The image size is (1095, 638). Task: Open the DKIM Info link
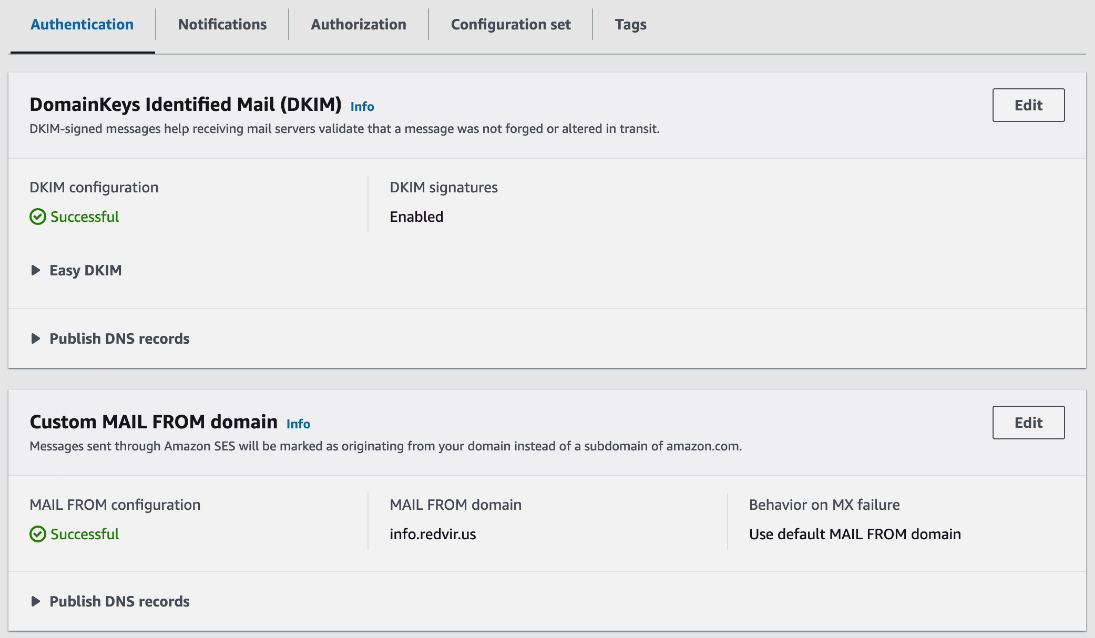point(362,106)
